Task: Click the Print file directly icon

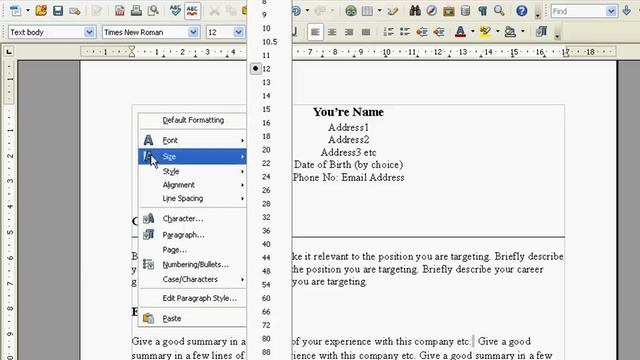Action: pos(136,11)
